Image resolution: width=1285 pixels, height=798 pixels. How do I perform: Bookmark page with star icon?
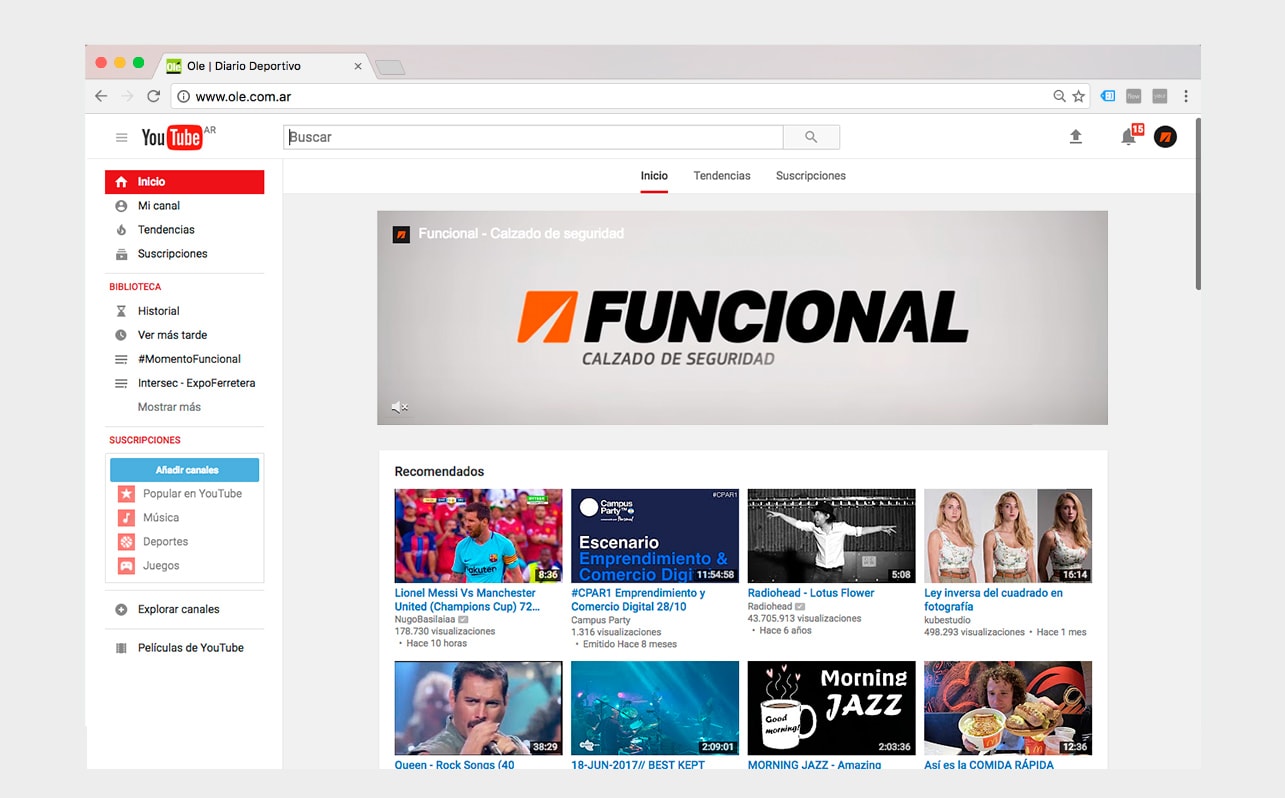tap(1078, 96)
